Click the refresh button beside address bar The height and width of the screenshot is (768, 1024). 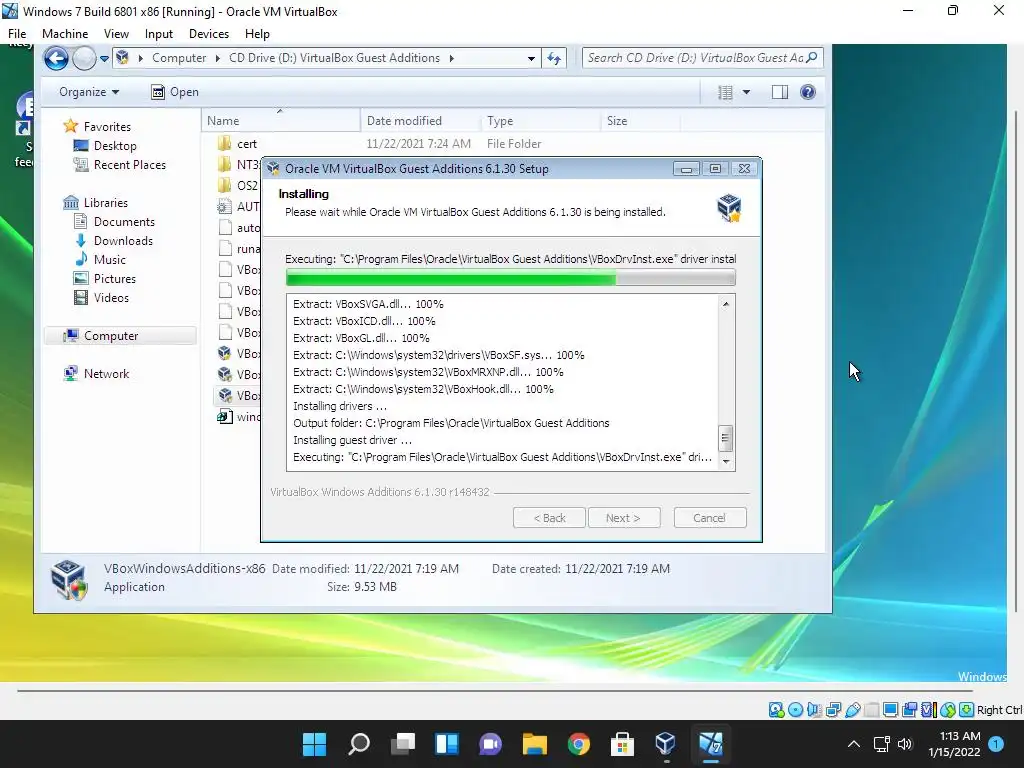(554, 58)
